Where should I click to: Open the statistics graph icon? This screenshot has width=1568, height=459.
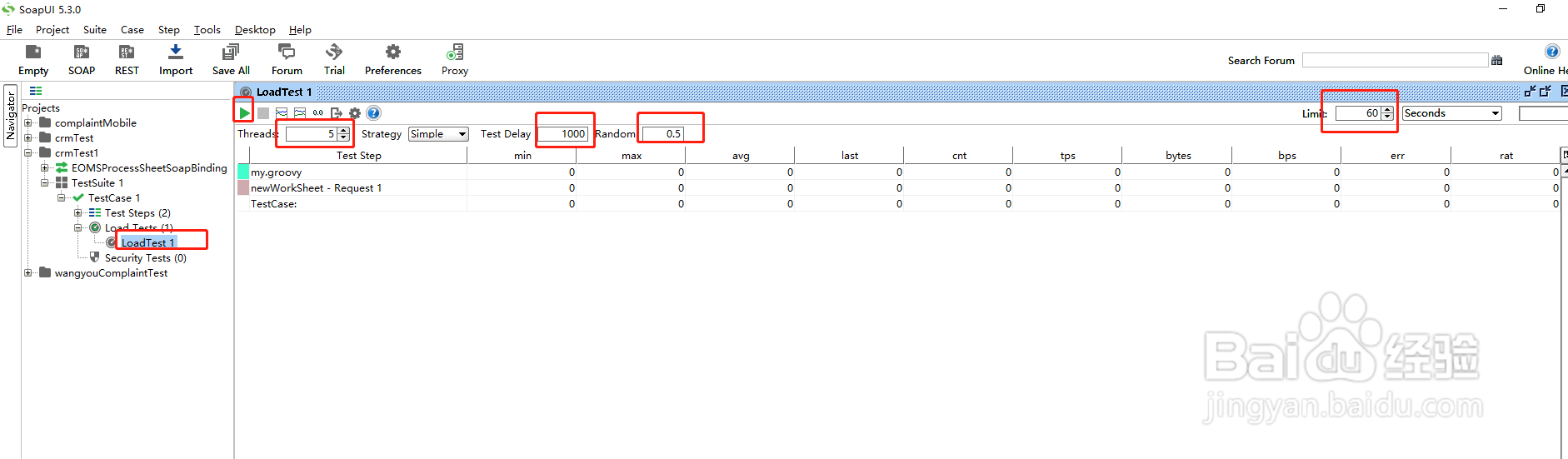click(282, 112)
